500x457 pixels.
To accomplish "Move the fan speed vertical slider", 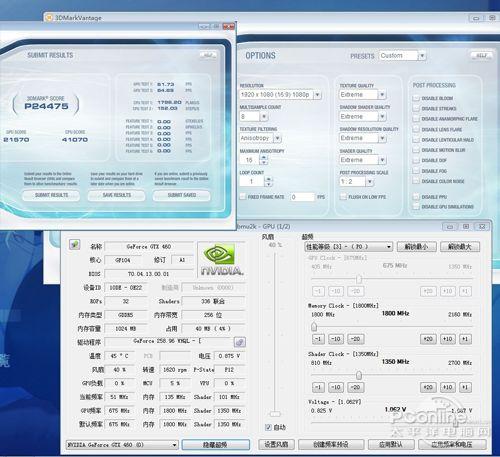I will pos(275,414).
